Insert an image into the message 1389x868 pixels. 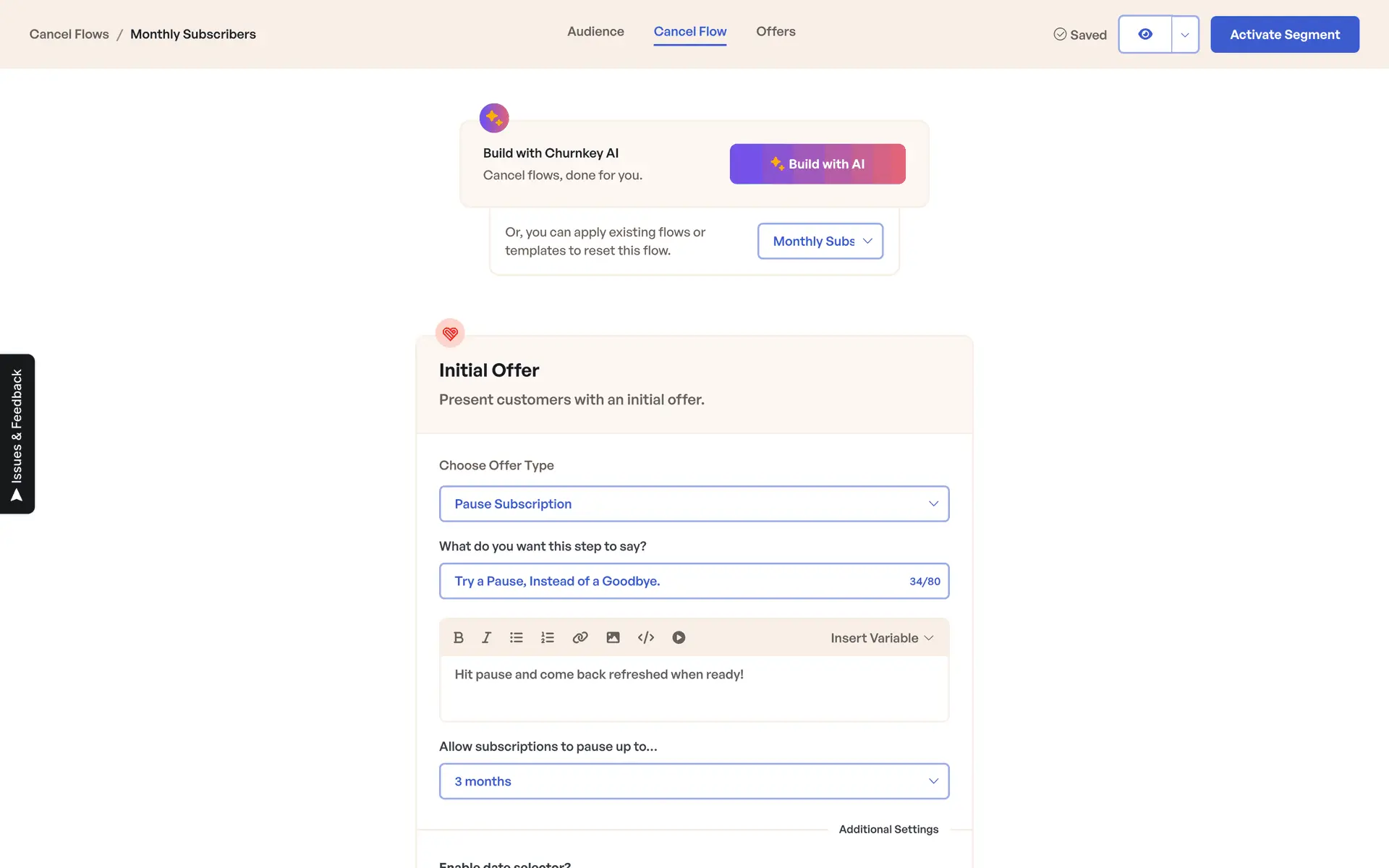(x=613, y=637)
